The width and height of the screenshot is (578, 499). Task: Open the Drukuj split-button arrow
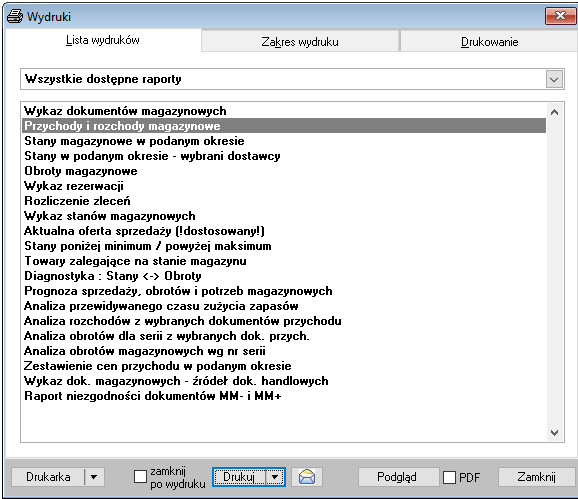coord(275,477)
